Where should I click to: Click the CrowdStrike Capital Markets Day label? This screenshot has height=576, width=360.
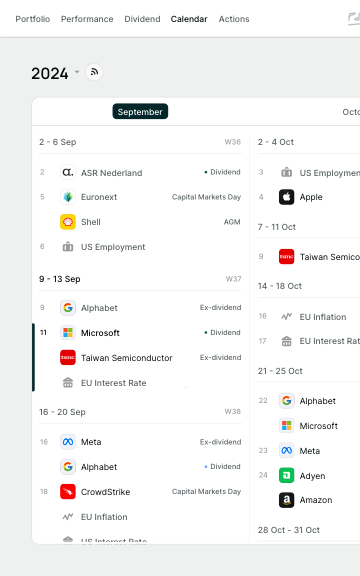click(206, 492)
